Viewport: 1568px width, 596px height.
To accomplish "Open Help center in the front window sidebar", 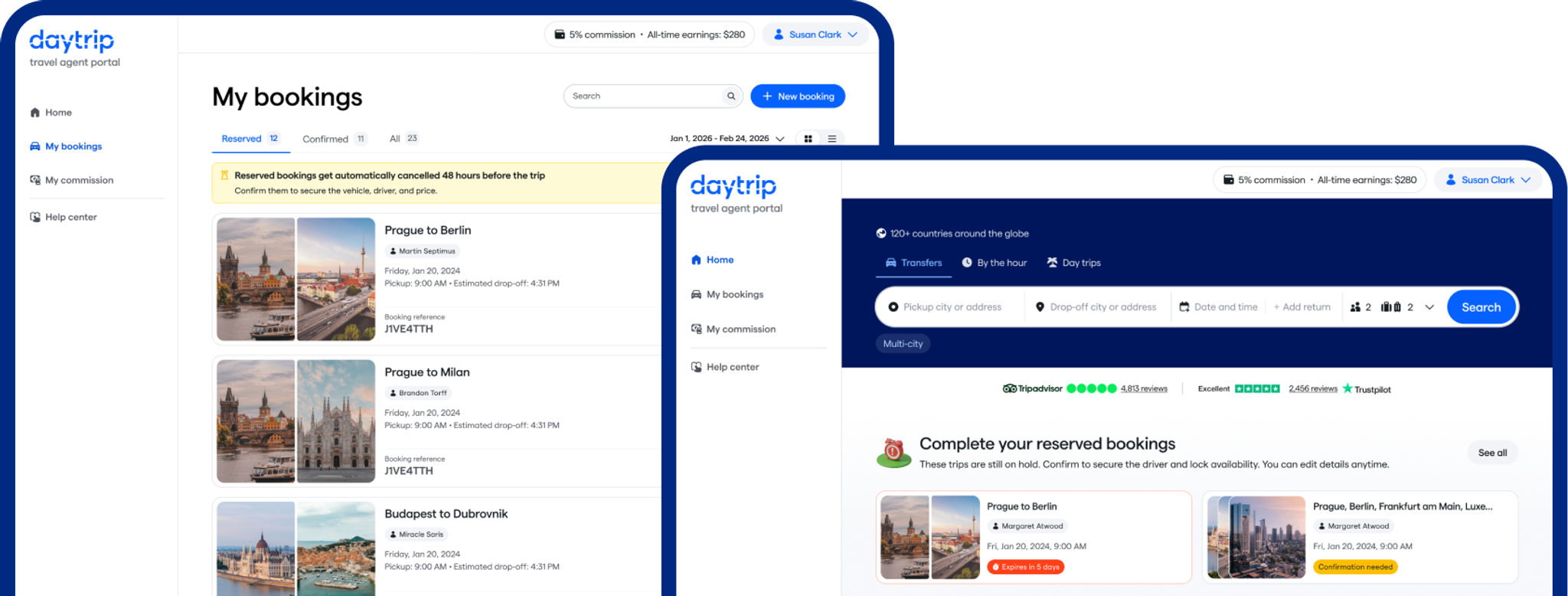I will point(725,367).
